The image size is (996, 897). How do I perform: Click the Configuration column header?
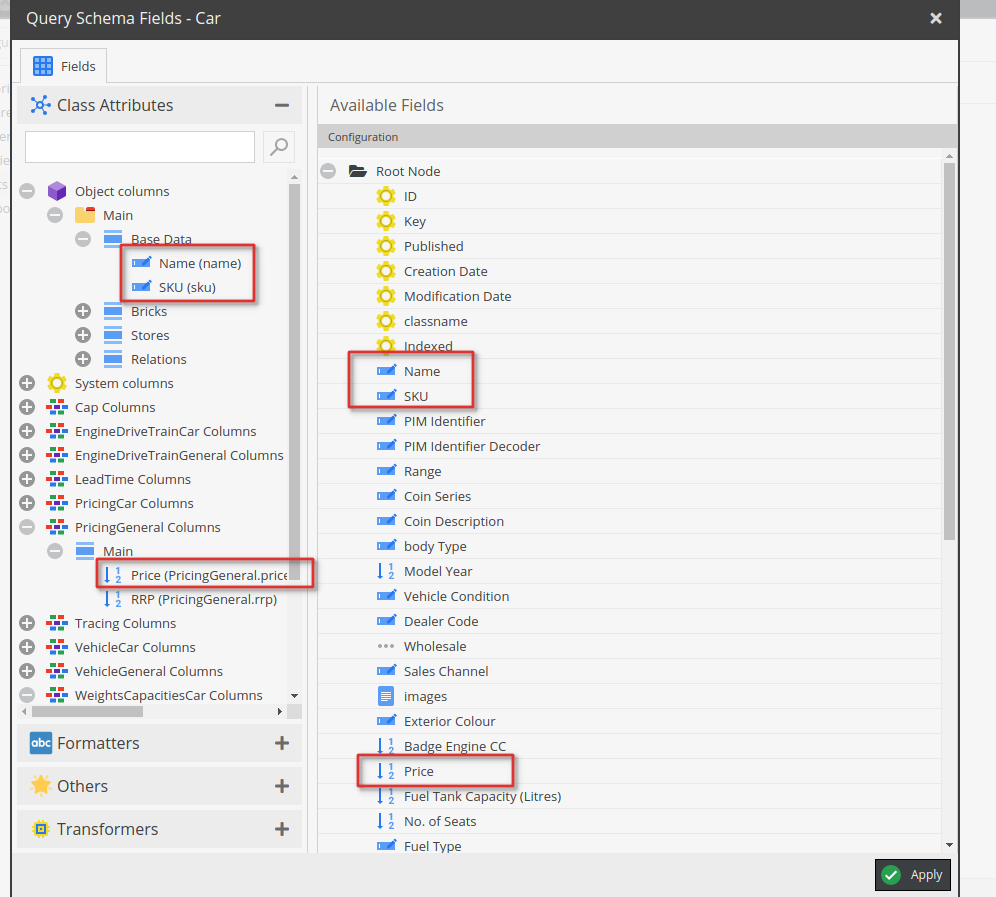click(636, 137)
